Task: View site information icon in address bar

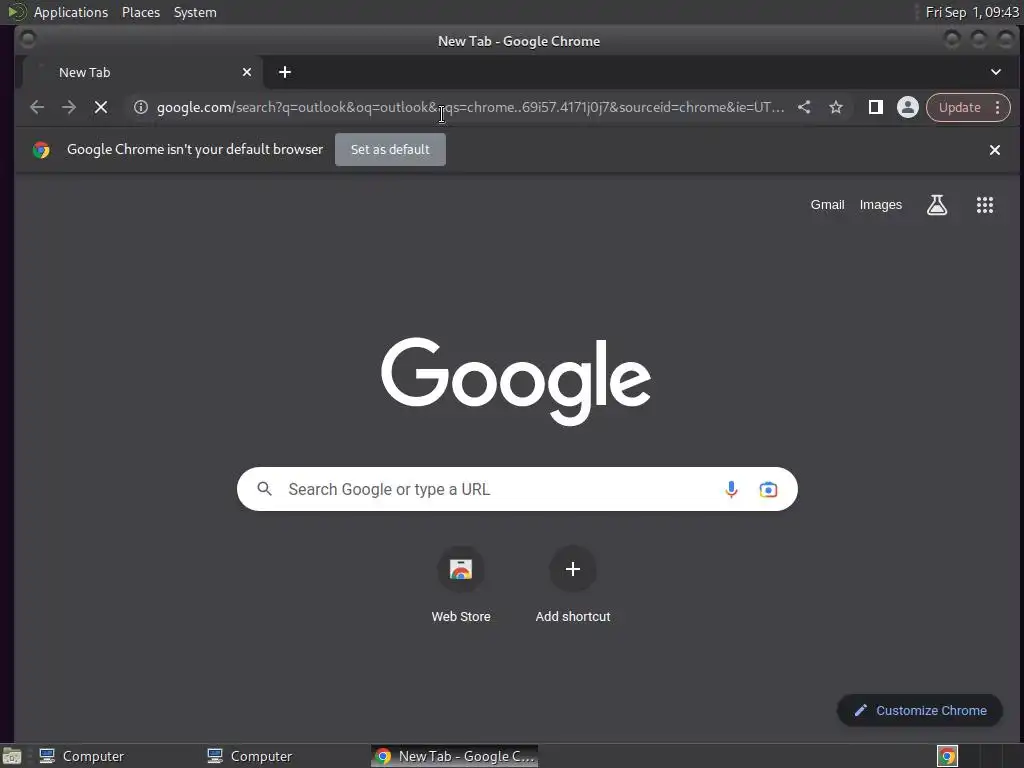Action: click(x=140, y=107)
